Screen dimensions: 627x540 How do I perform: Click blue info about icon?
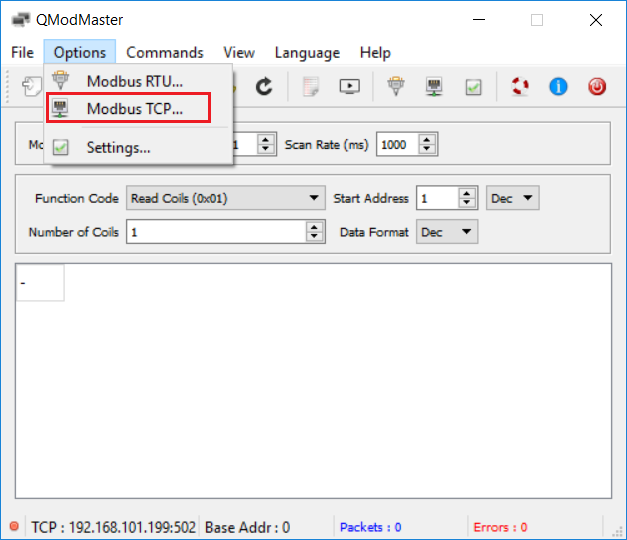[558, 86]
